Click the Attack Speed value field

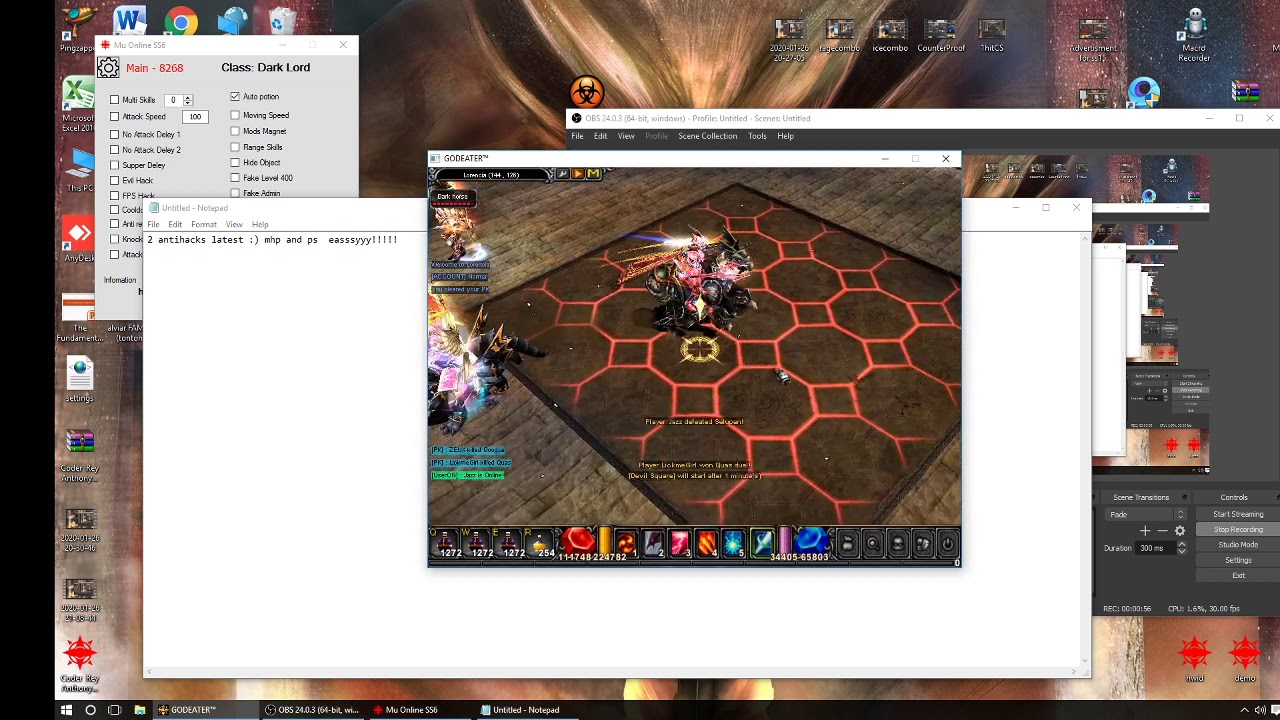[195, 117]
